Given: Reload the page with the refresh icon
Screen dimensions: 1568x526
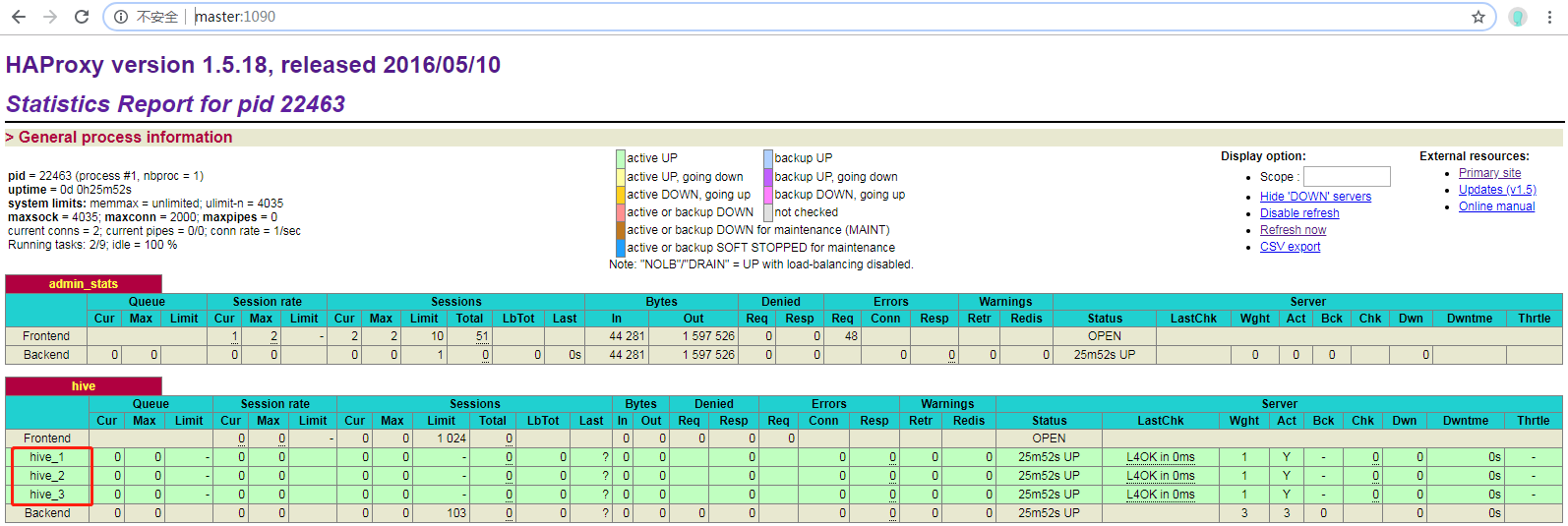Looking at the screenshot, I should click(82, 17).
